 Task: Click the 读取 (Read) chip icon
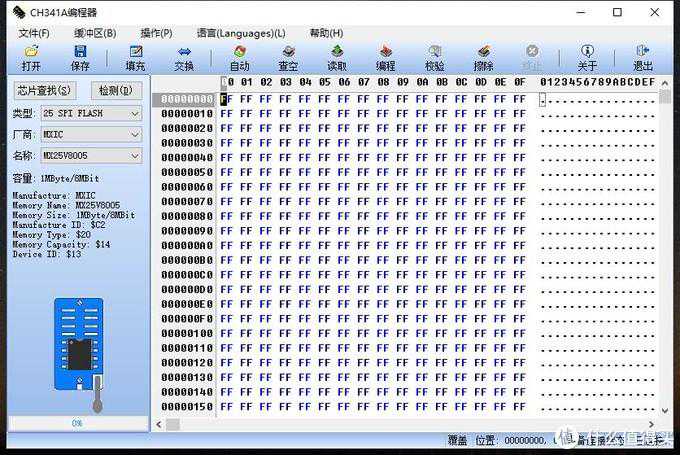point(338,57)
